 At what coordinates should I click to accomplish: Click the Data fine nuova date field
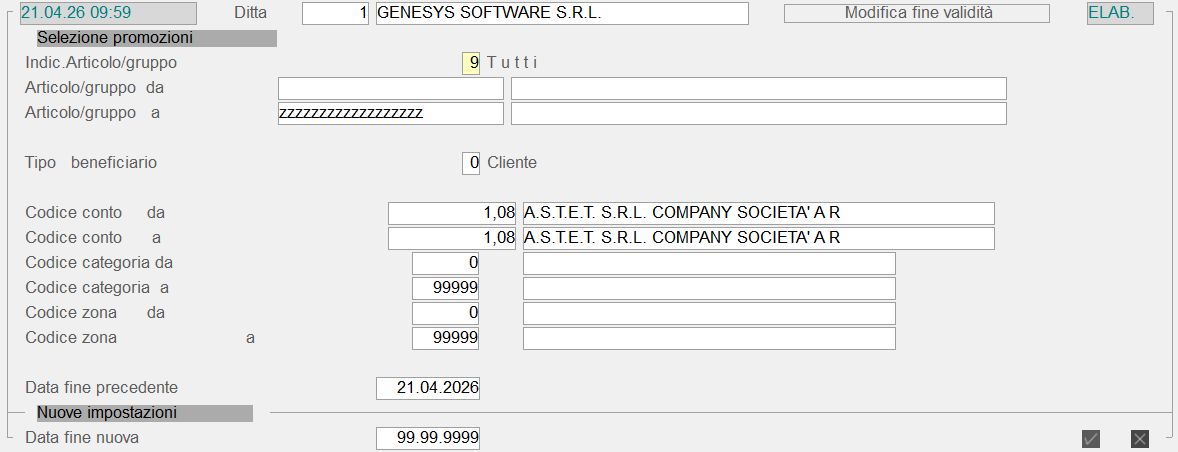tap(428, 438)
